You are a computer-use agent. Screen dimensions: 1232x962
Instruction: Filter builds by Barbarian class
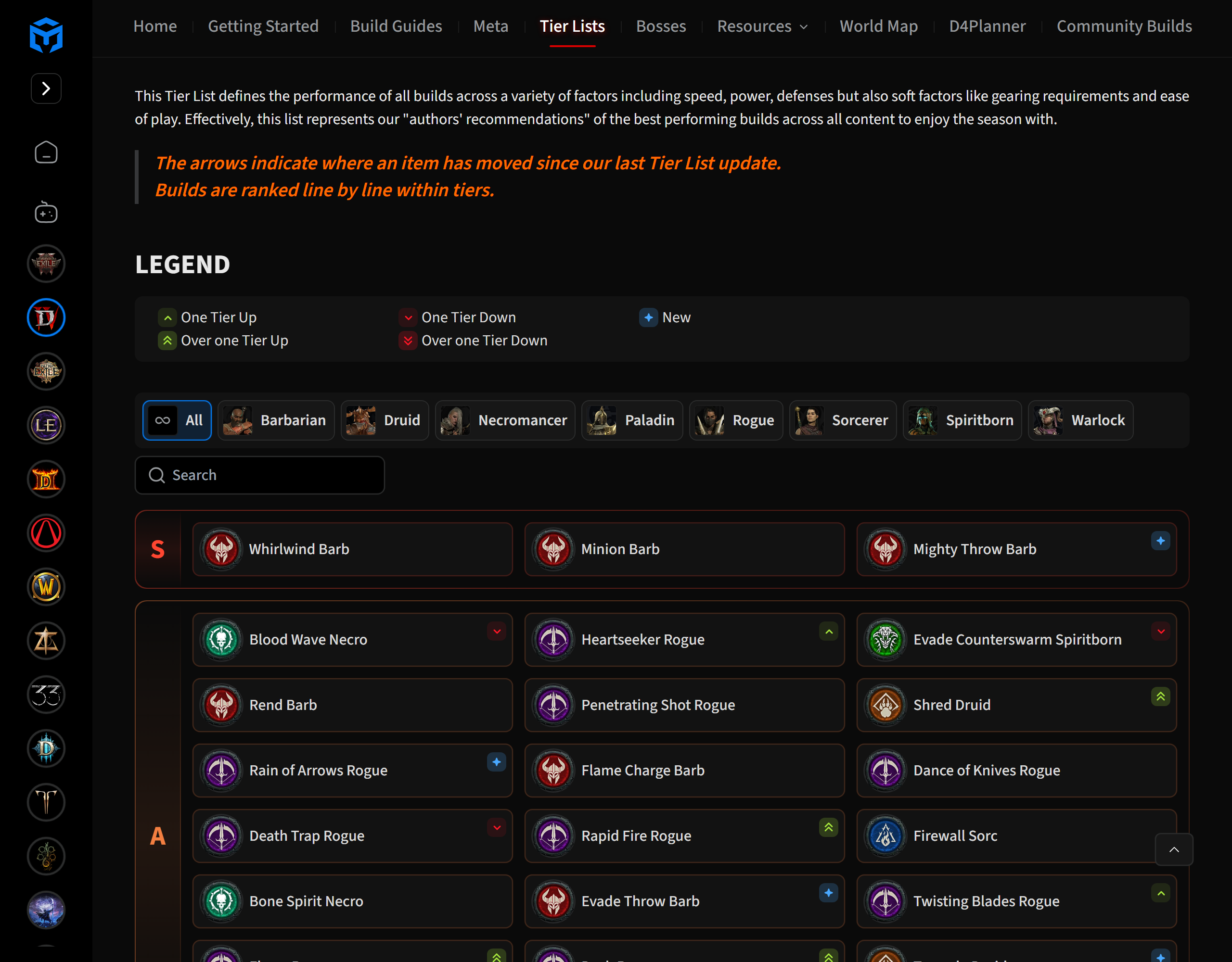click(276, 420)
